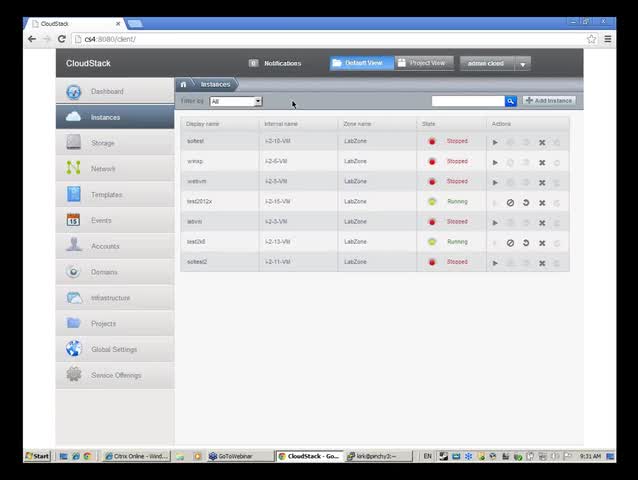
Task: Destroy the test2k8 instance with X icon
Action: click(542, 243)
